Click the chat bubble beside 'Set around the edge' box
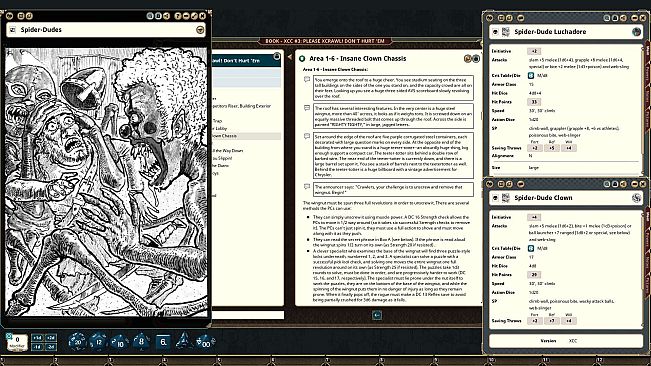The image size is (651, 366). click(307, 136)
